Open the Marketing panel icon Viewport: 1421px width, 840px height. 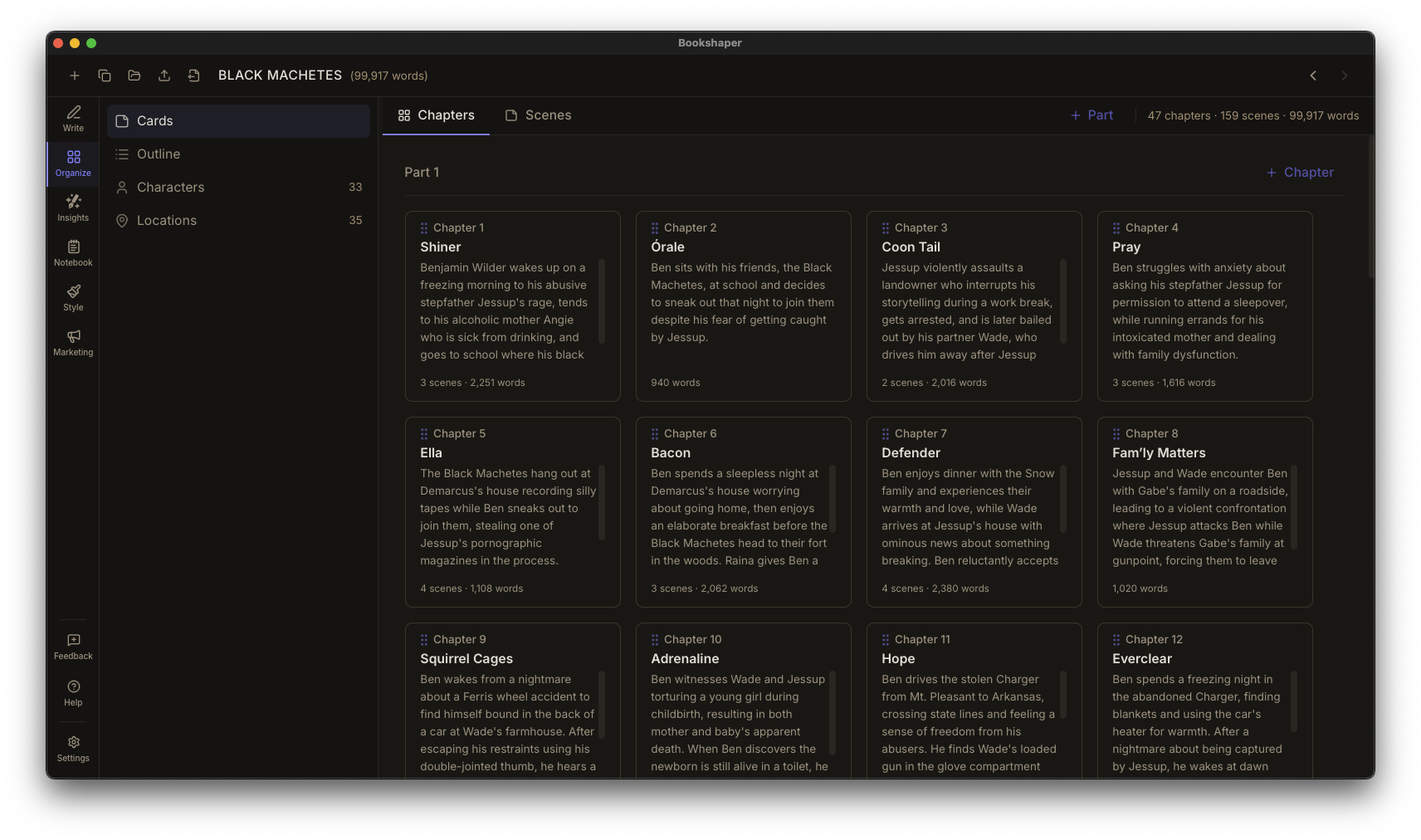point(73,343)
